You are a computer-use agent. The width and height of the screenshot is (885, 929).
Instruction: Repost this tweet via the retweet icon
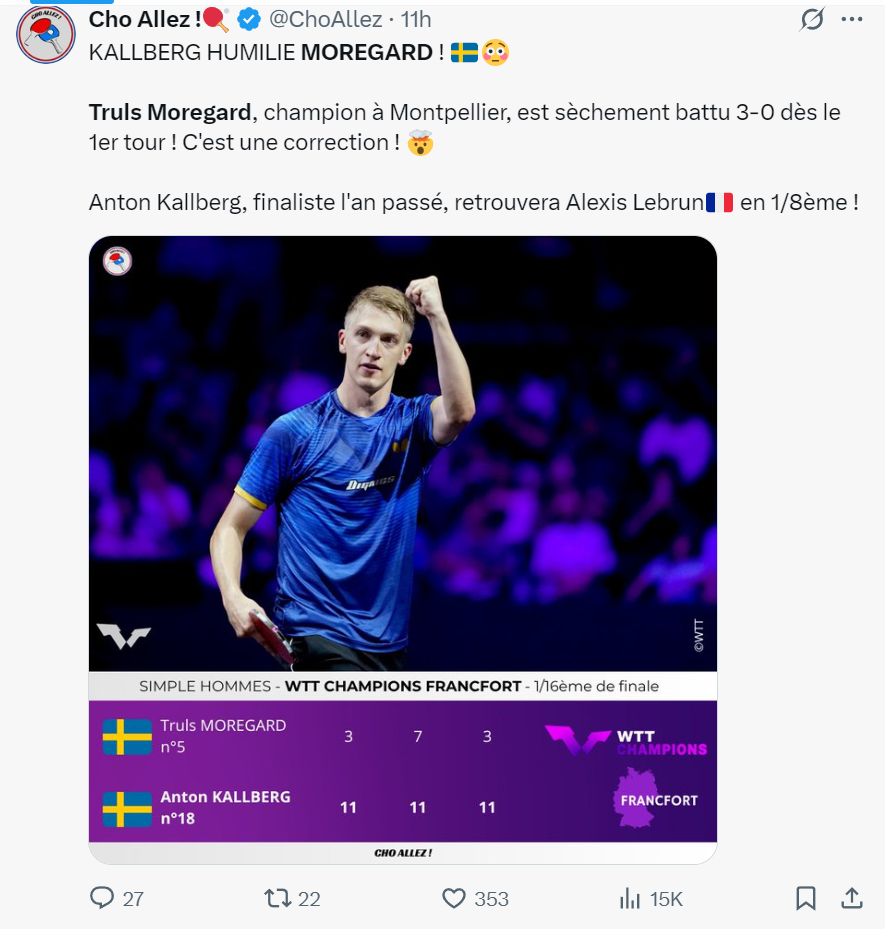point(276,898)
